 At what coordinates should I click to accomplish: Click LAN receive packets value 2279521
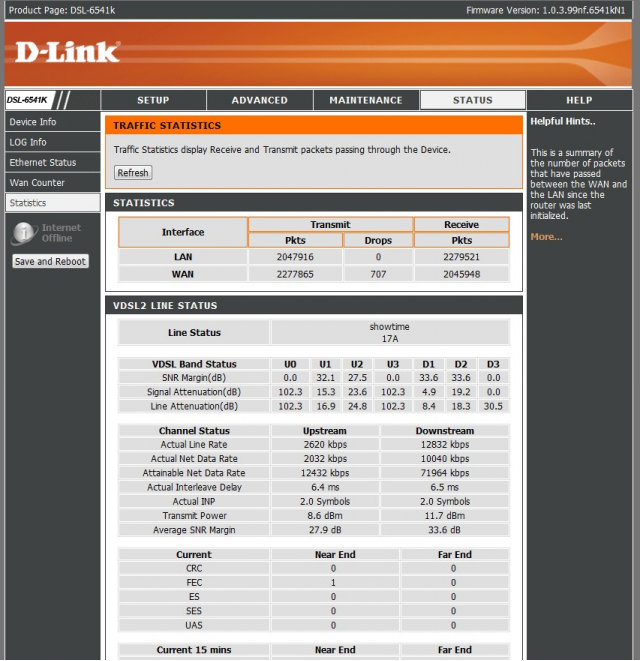click(462, 257)
